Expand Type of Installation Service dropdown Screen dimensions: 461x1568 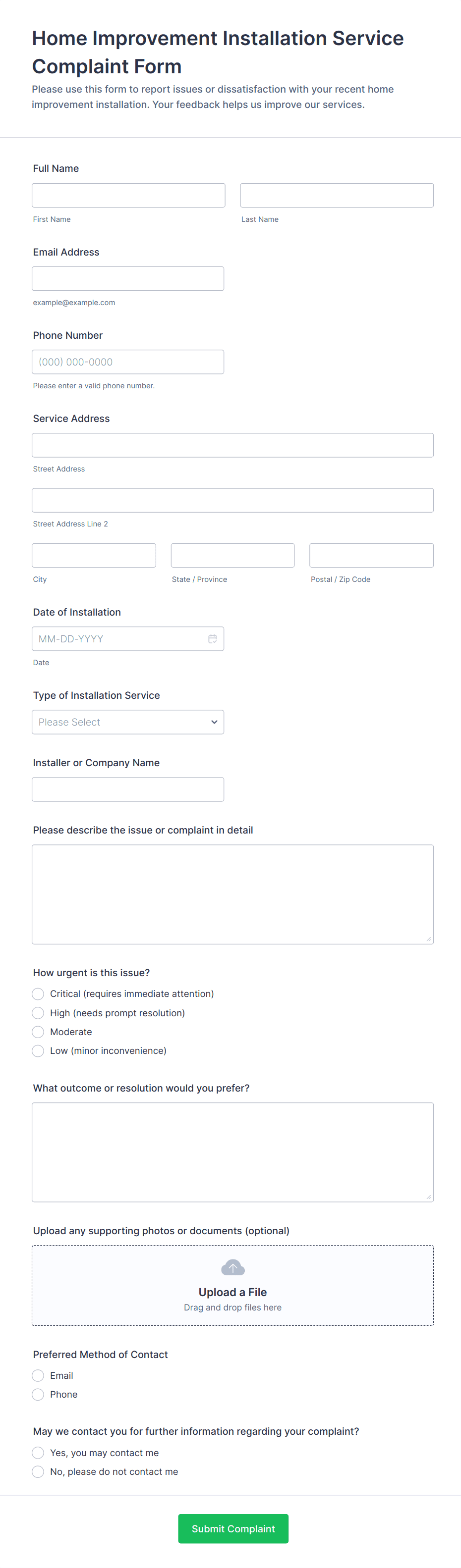coord(128,722)
